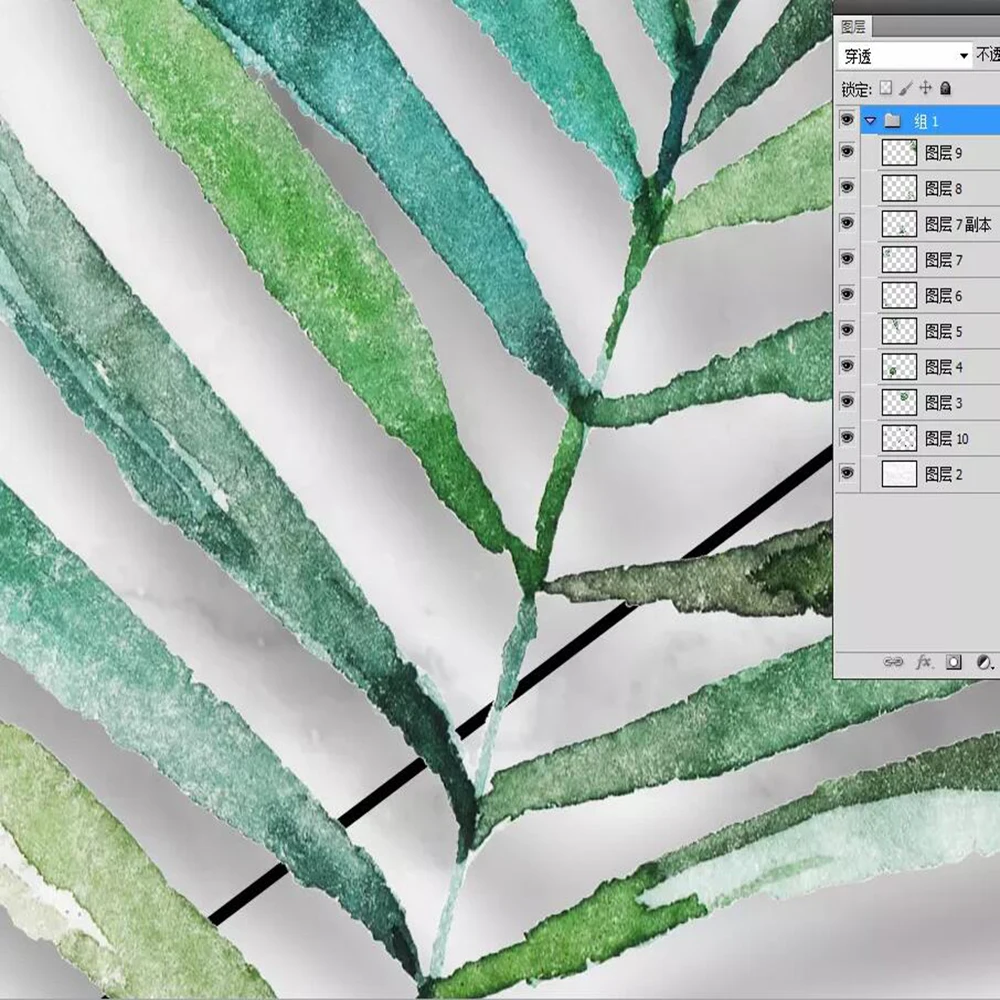
Task: Click the lock image pixels brush icon
Action: (906, 88)
